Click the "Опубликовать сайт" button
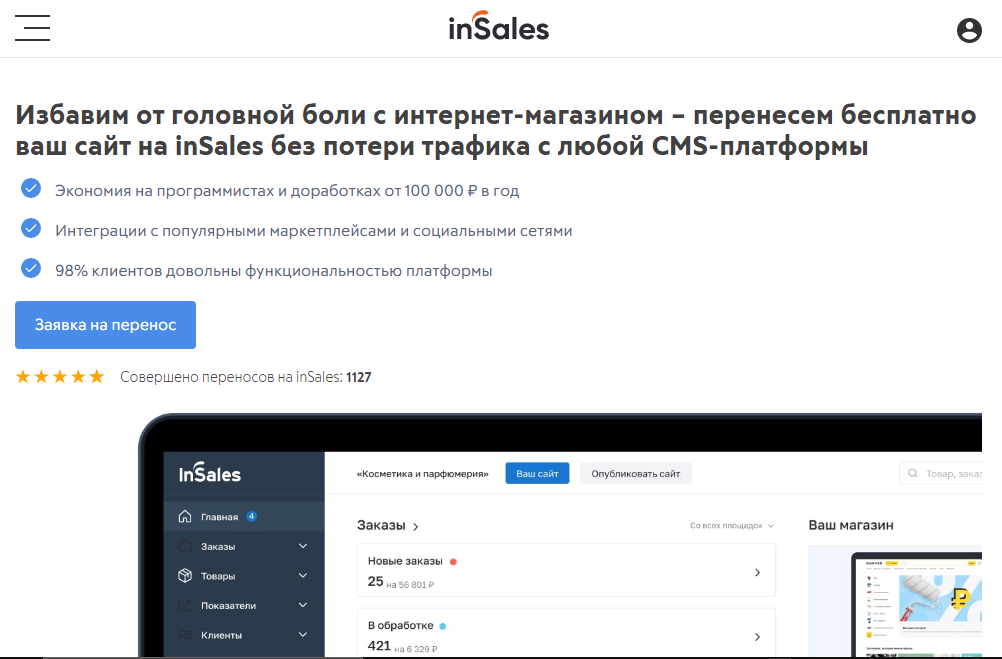Image resolution: width=1002 pixels, height=659 pixels. (x=636, y=473)
